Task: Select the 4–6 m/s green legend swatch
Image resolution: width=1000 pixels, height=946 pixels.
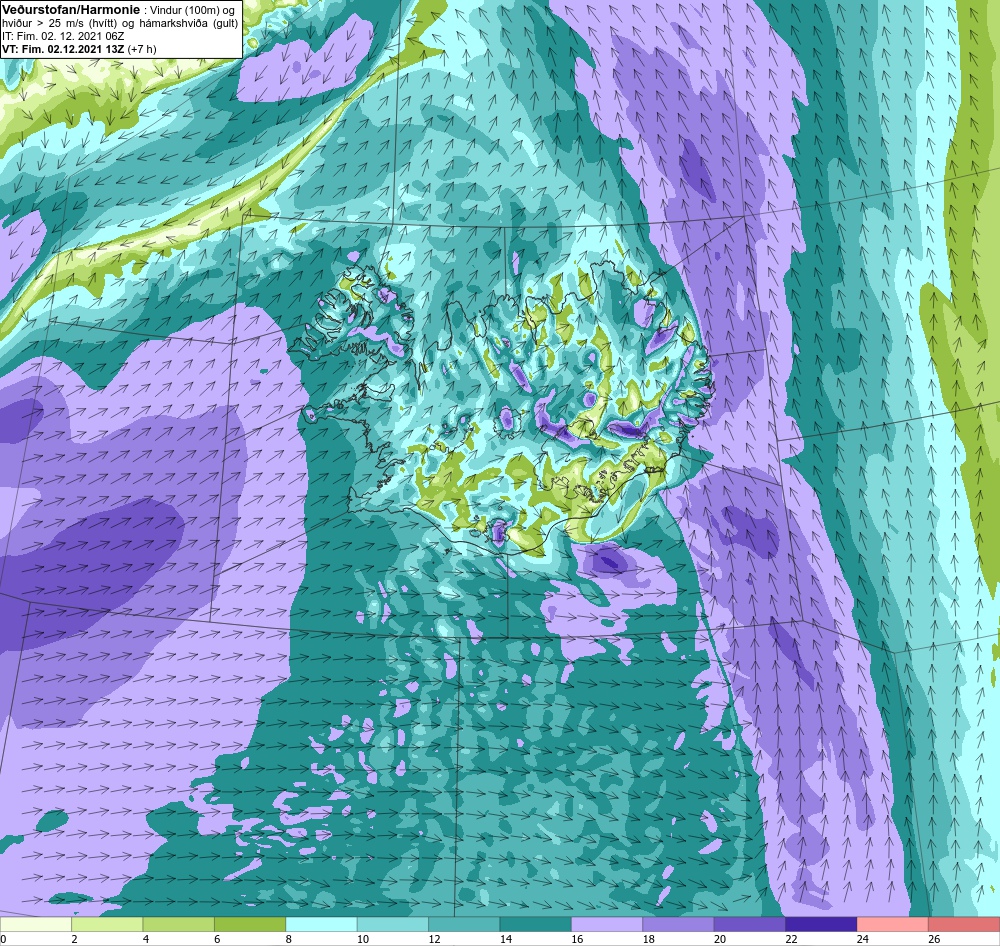Action: tap(179, 924)
